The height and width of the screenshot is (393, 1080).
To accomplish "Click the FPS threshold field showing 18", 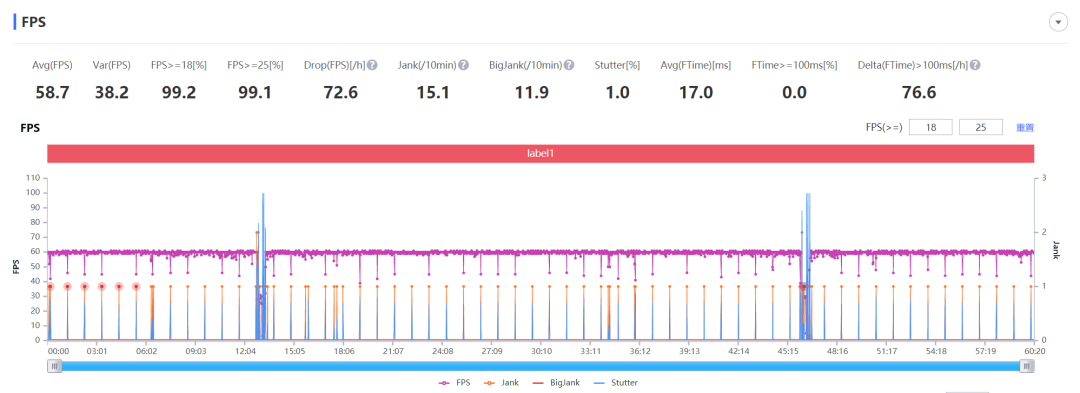I will pyautogui.click(x=931, y=127).
